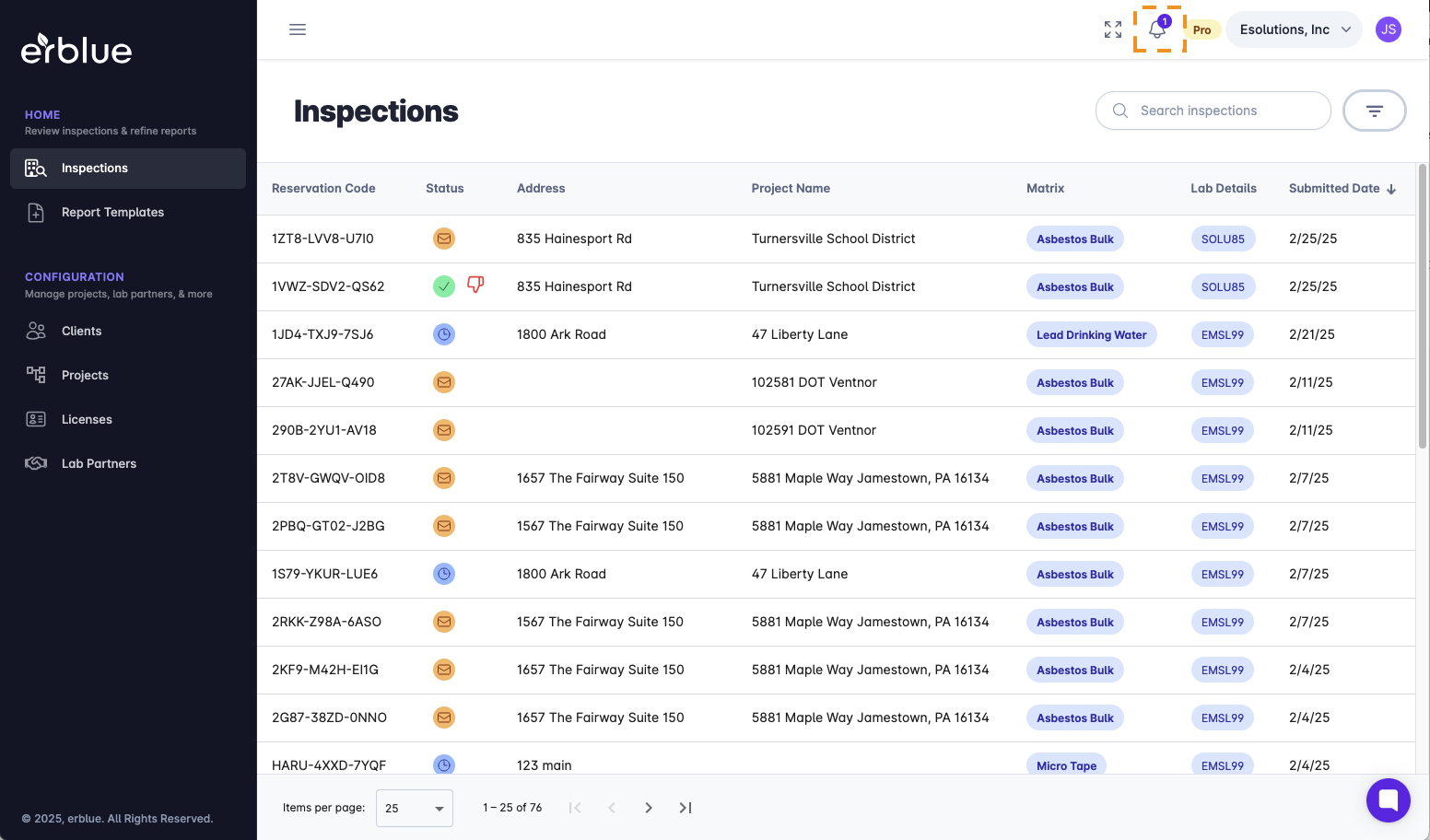Click the clock status icon for 1JD4-TXJ9-7SJ6
Screen dimensions: 1430x840
click(444, 334)
